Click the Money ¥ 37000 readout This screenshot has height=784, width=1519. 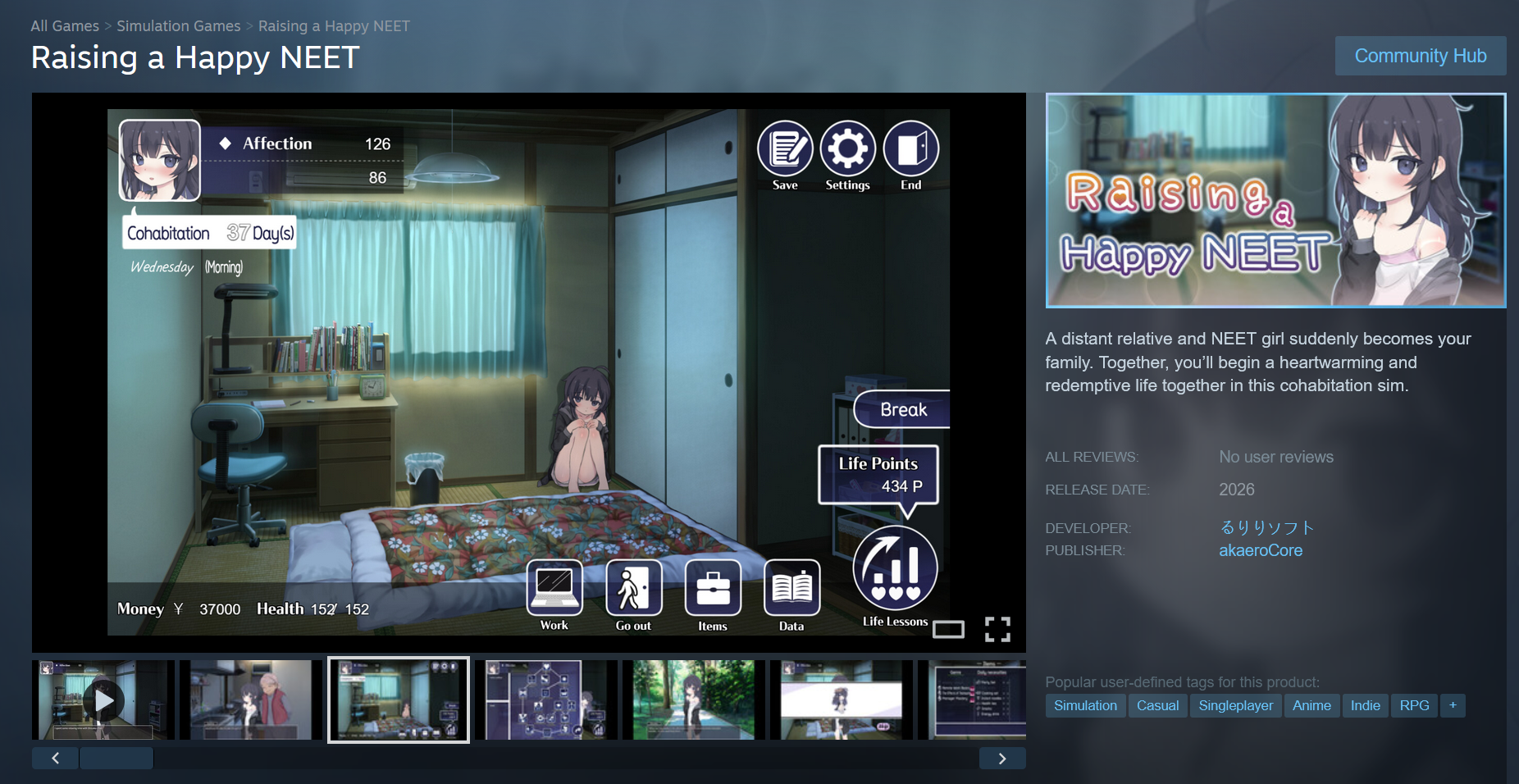tap(179, 609)
